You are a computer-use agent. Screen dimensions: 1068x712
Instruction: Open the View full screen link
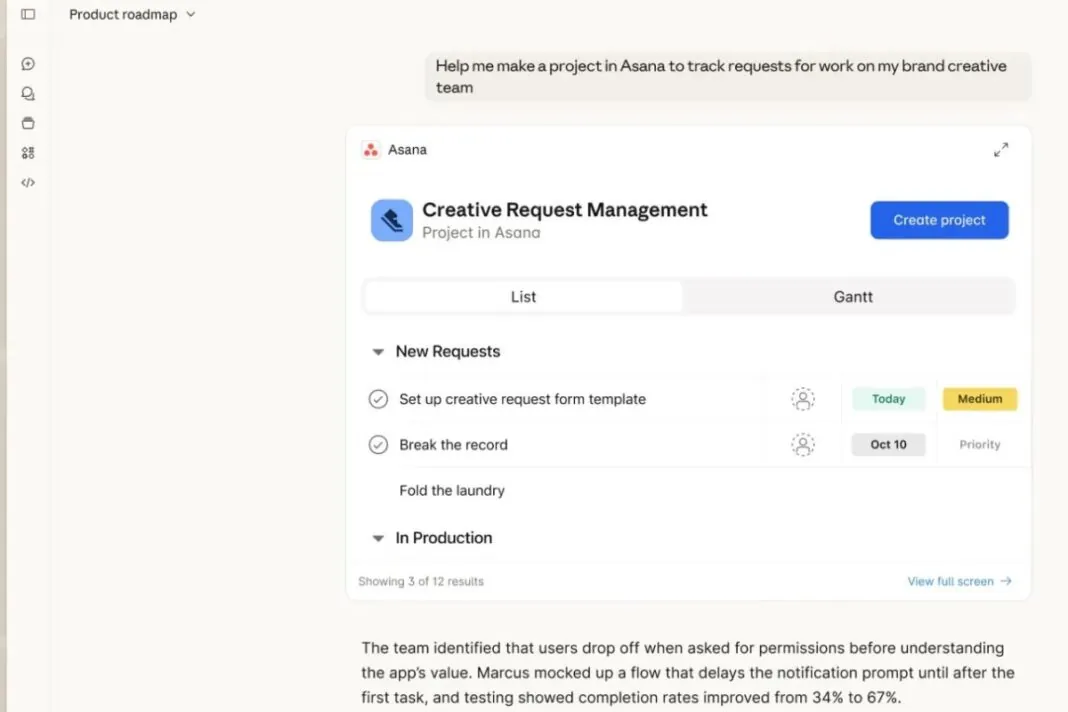958,581
